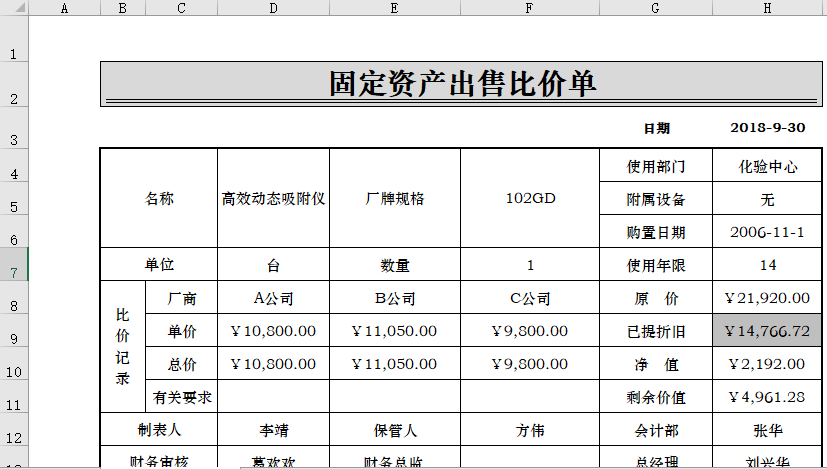Click the original price cell ¥21,920.00

(x=767, y=298)
